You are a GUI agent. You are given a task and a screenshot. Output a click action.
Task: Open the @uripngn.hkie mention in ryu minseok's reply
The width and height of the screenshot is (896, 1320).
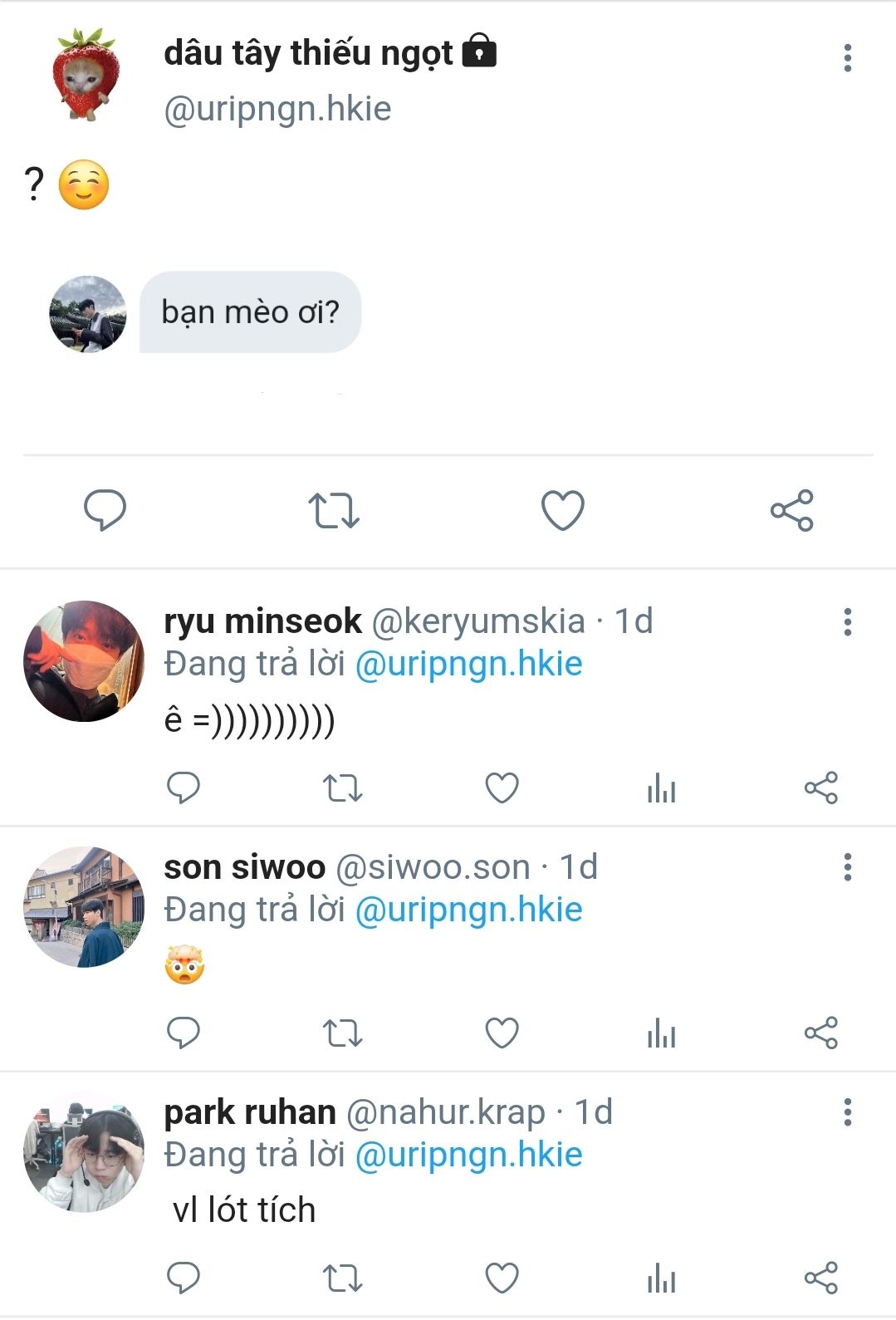[468, 665]
